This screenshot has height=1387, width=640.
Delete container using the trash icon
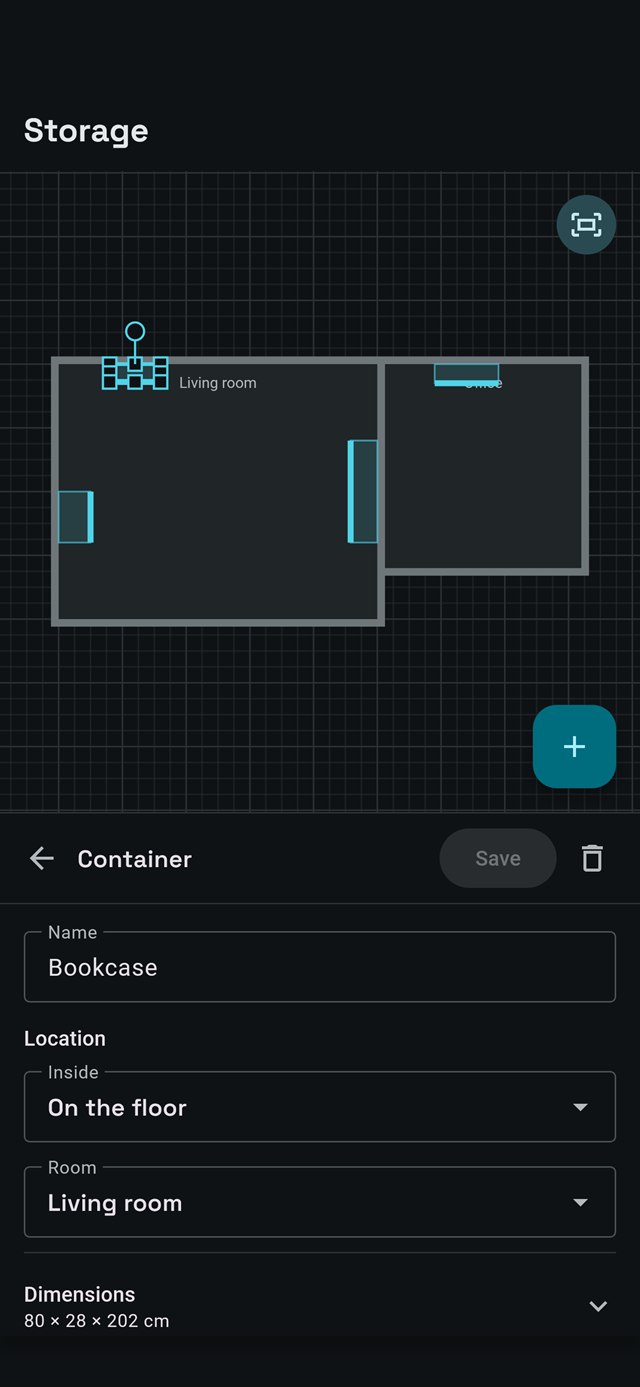(x=592, y=858)
